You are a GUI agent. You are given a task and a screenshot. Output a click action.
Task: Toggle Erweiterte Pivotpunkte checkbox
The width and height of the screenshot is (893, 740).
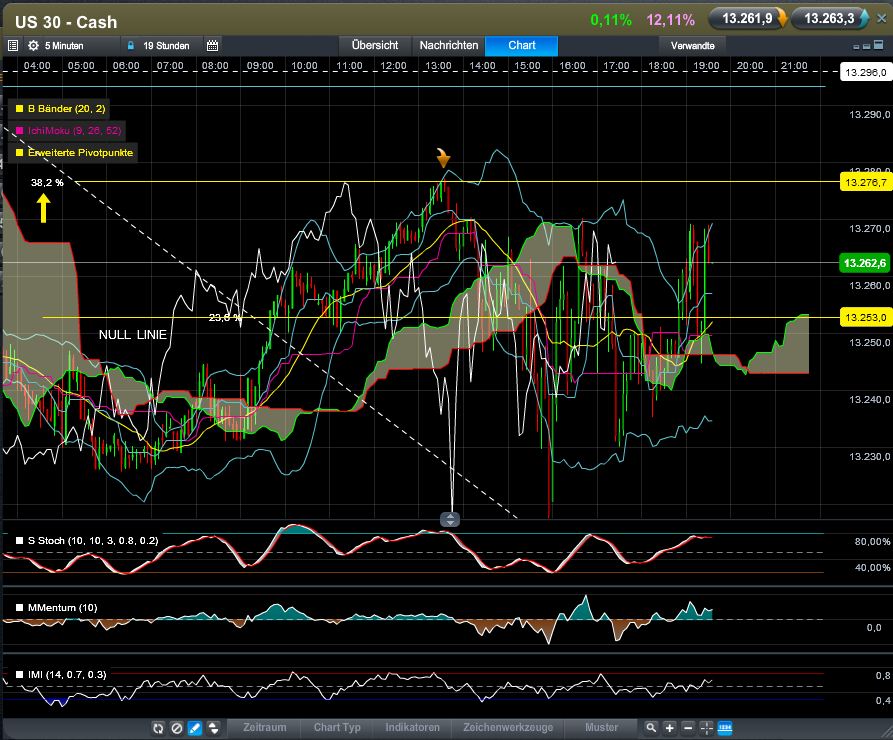[x=19, y=153]
